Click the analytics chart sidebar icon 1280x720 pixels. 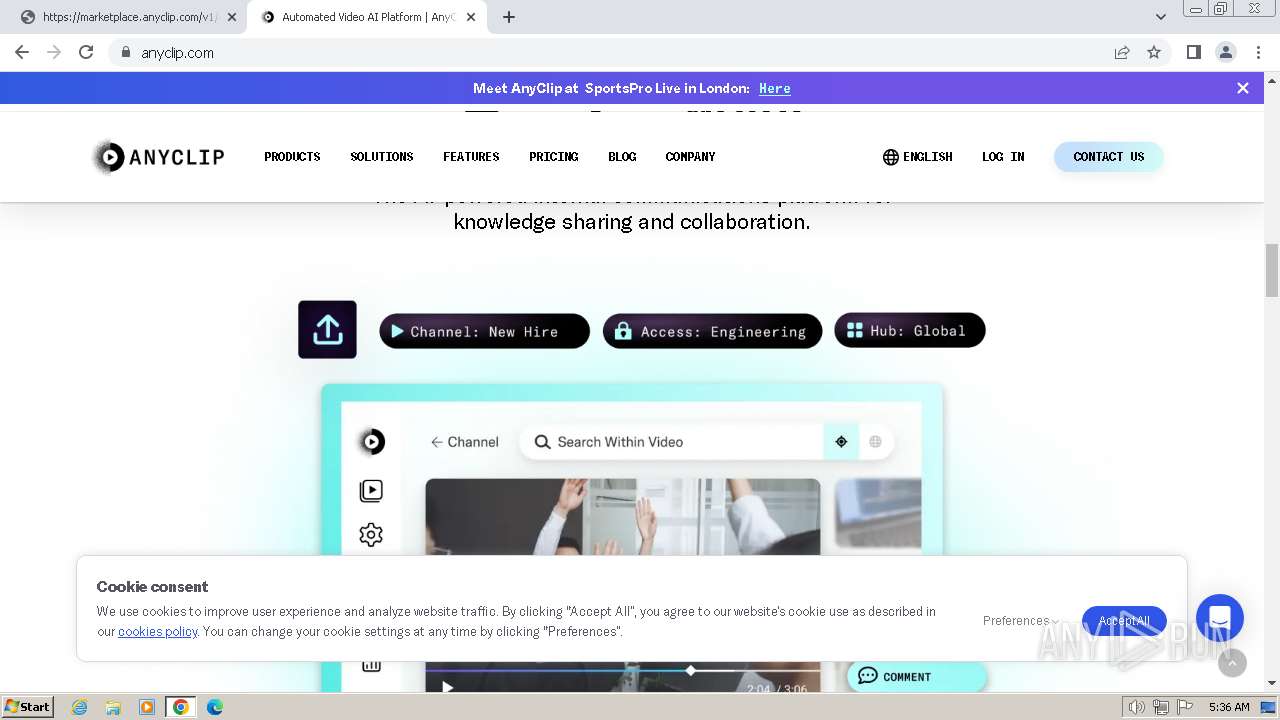pos(371,665)
